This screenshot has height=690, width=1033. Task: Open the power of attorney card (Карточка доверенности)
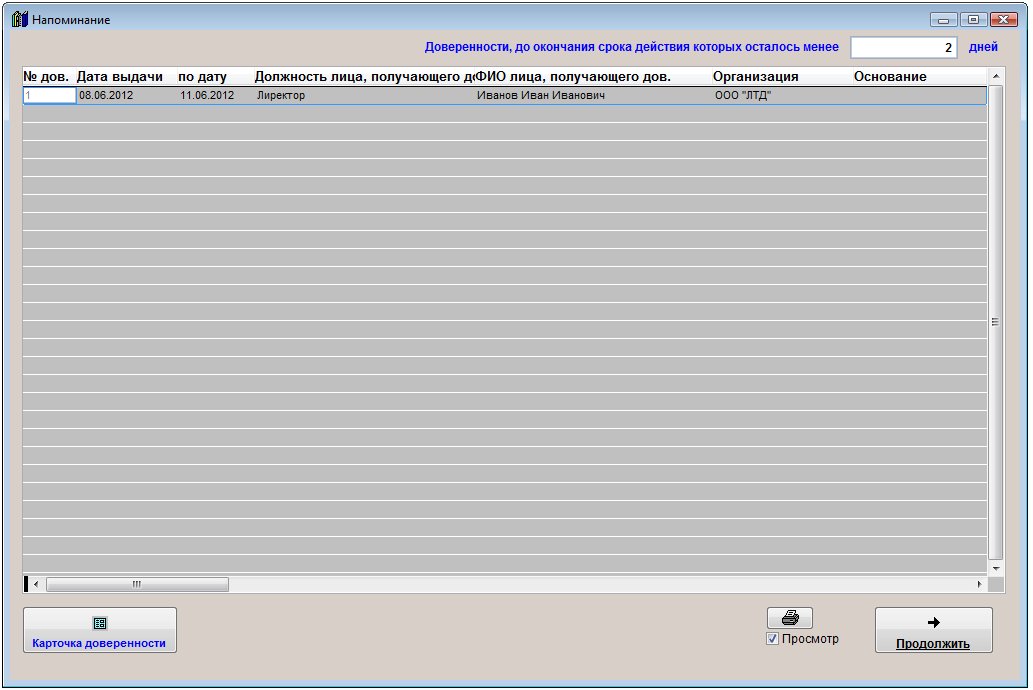click(99, 630)
